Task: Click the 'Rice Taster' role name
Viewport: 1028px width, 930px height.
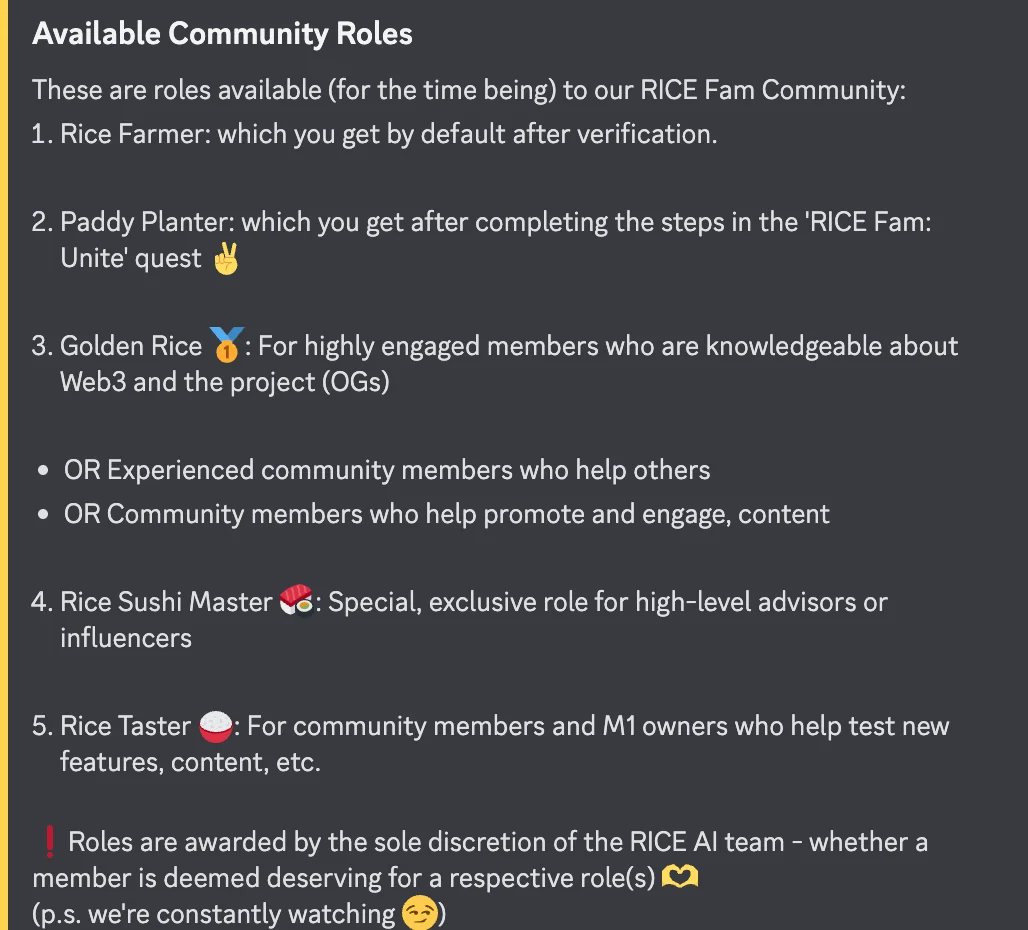Action: point(125,726)
